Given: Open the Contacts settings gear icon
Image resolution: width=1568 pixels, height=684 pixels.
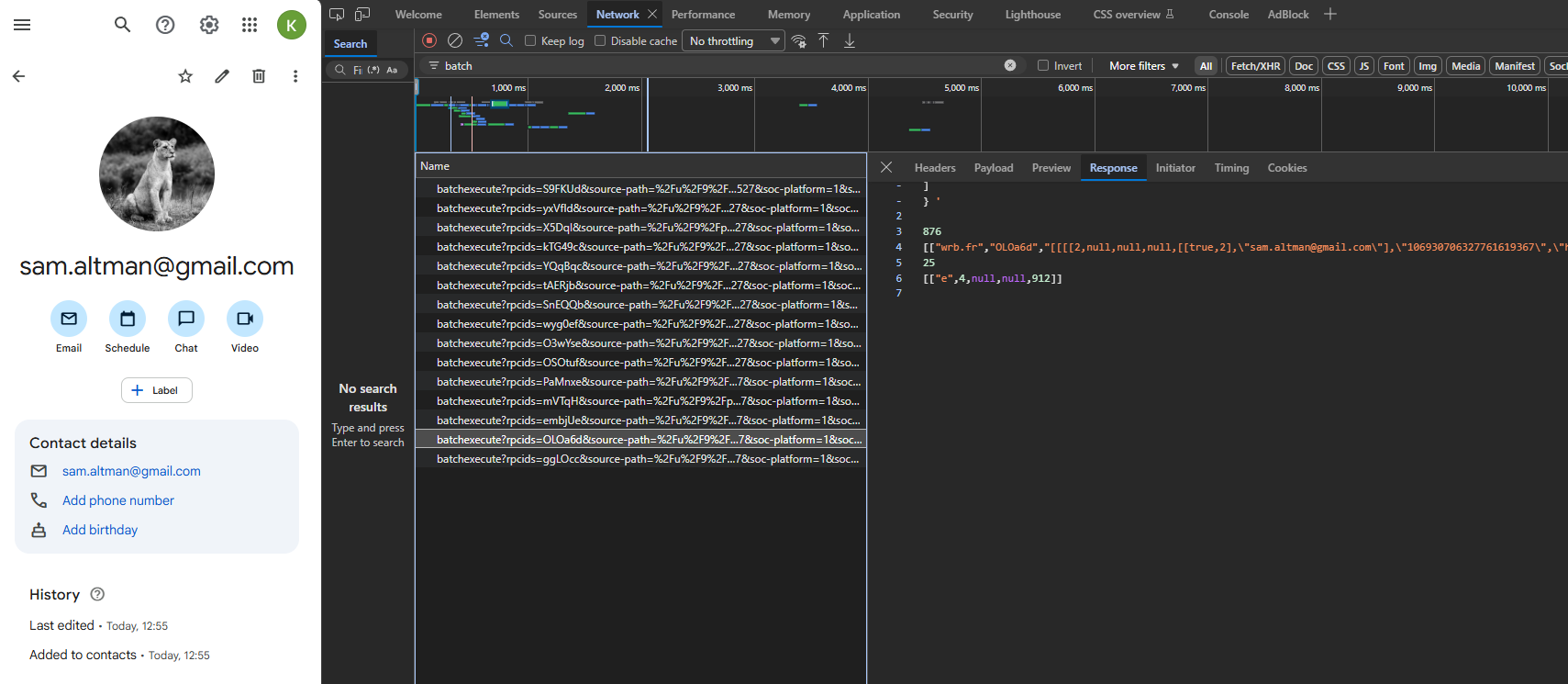Looking at the screenshot, I should point(209,25).
